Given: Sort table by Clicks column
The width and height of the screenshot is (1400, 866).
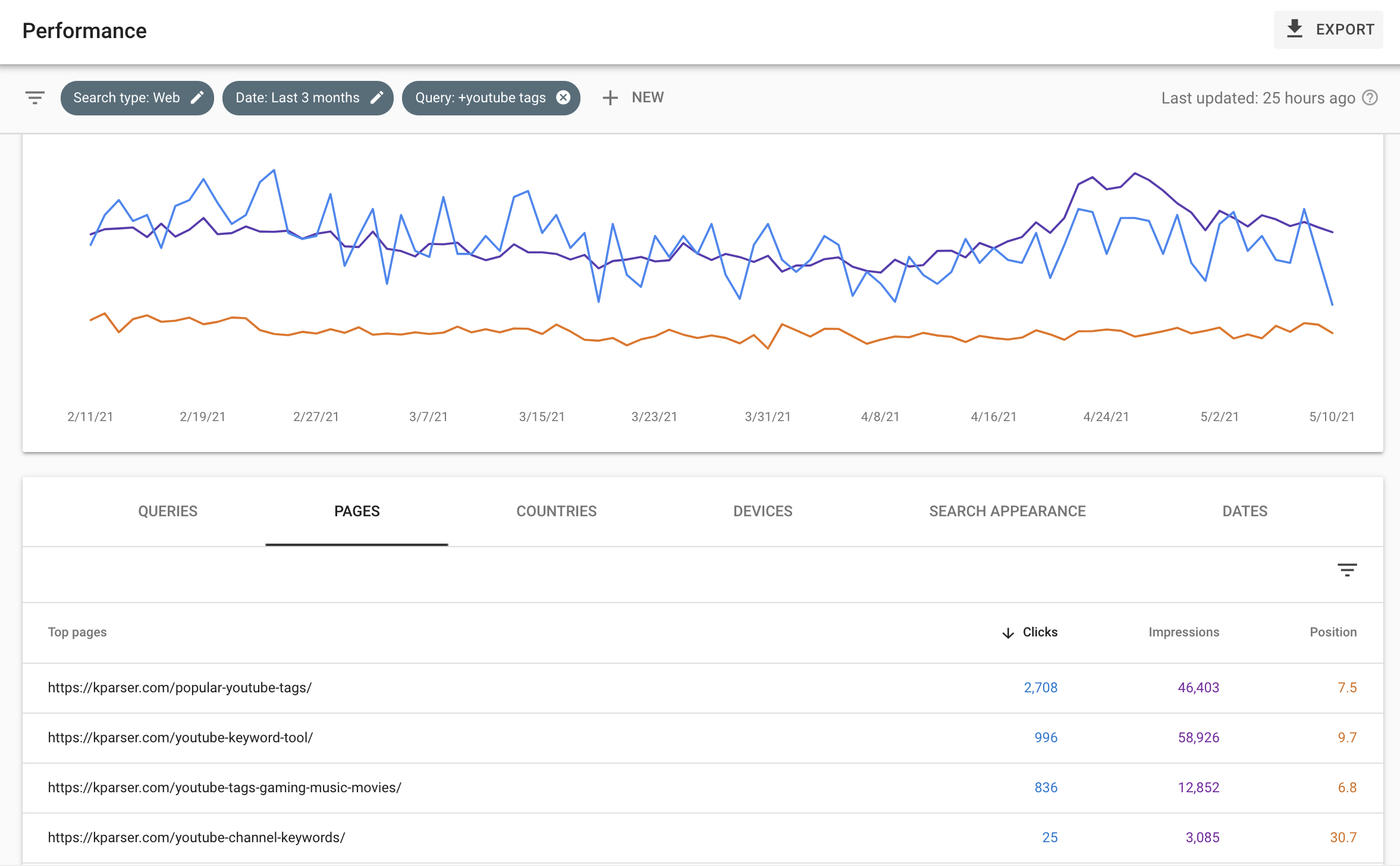Looking at the screenshot, I should point(1030,632).
